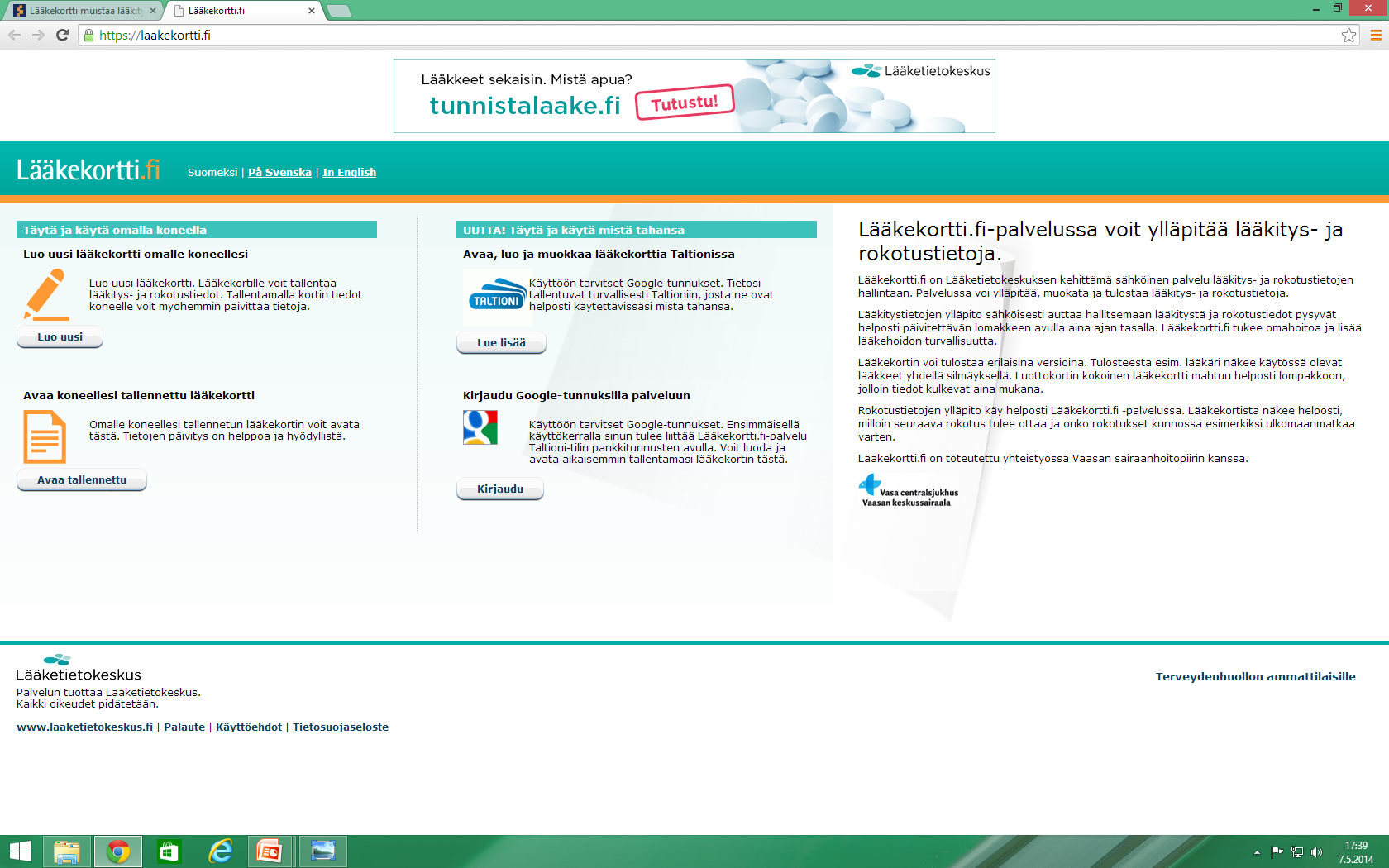Click the orange document saved-card icon

[45, 436]
